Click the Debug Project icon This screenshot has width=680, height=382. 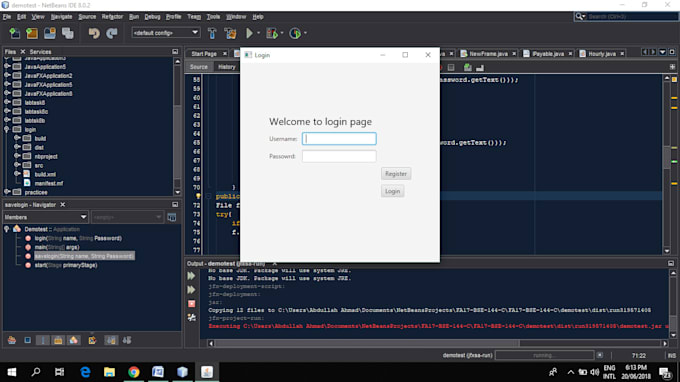[x=272, y=33]
